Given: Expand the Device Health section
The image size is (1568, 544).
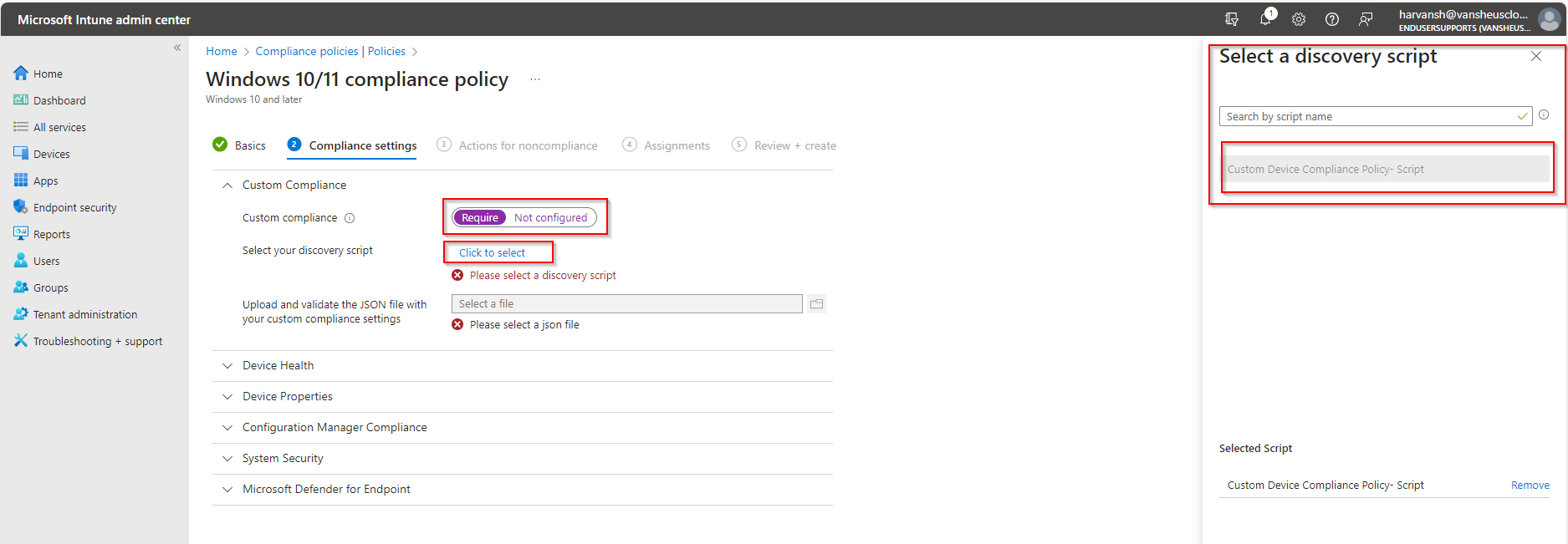Looking at the screenshot, I should pos(227,366).
